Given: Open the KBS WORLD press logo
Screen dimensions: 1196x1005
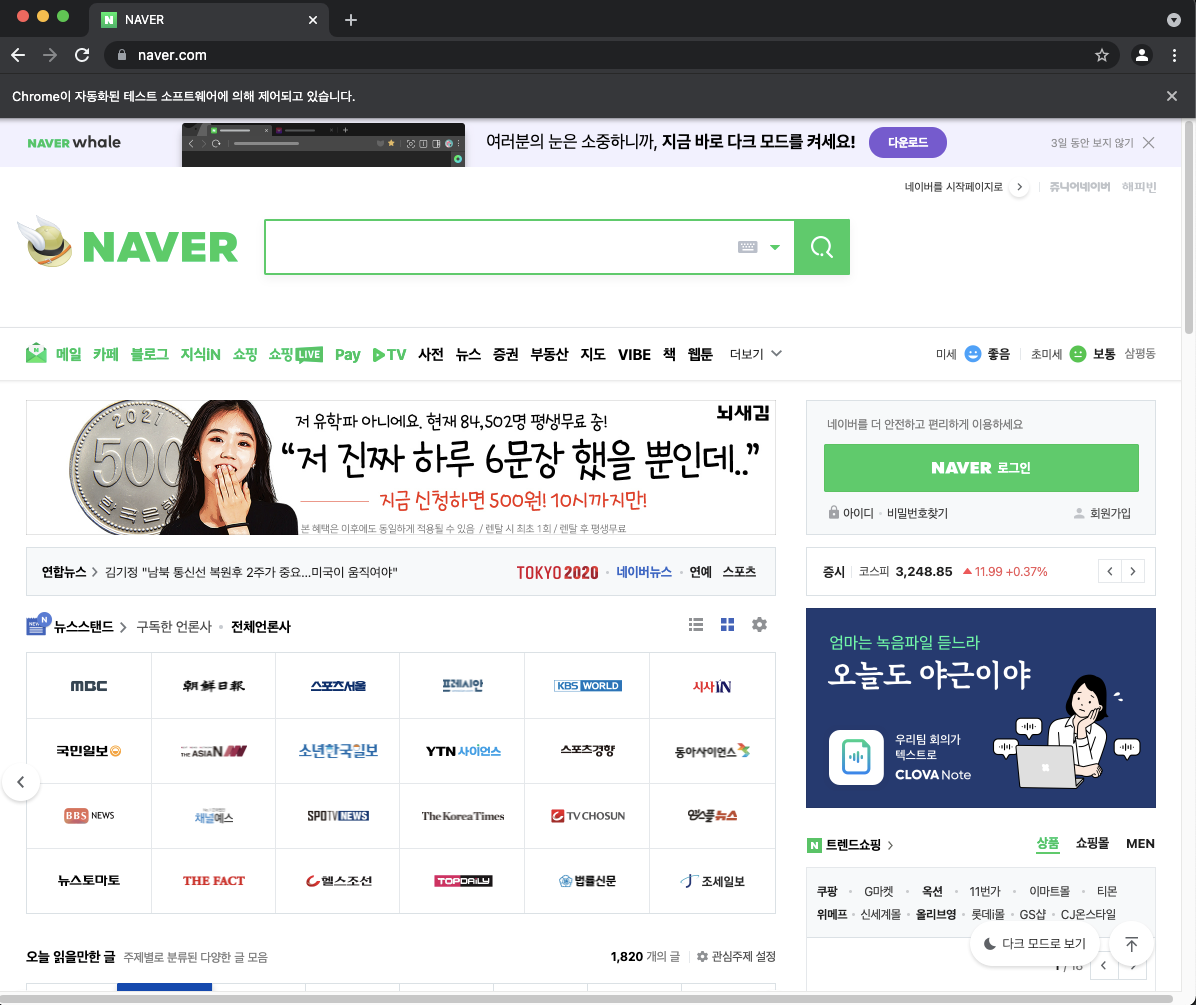Looking at the screenshot, I should (587, 686).
